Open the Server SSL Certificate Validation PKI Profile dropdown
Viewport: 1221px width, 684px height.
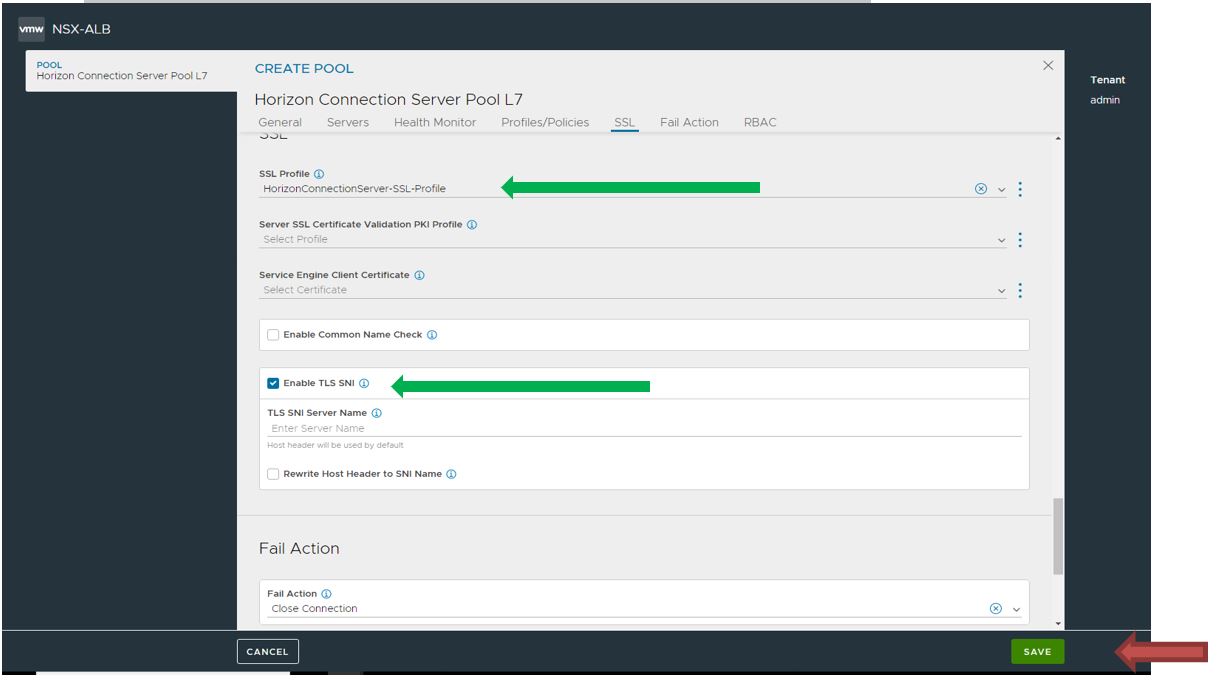tap(1002, 240)
